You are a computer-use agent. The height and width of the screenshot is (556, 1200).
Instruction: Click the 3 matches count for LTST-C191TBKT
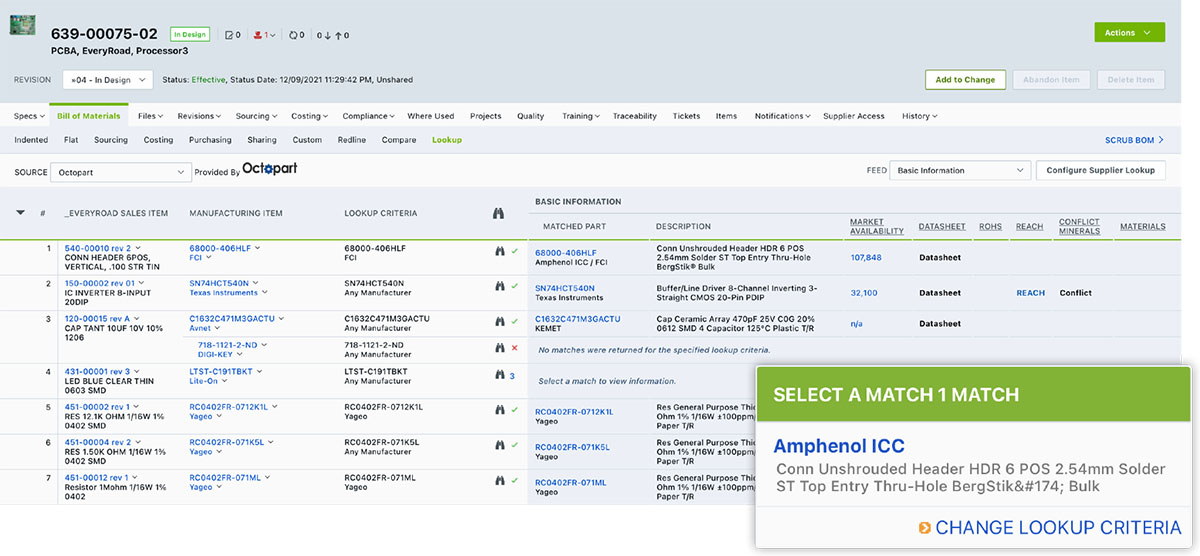pos(513,376)
